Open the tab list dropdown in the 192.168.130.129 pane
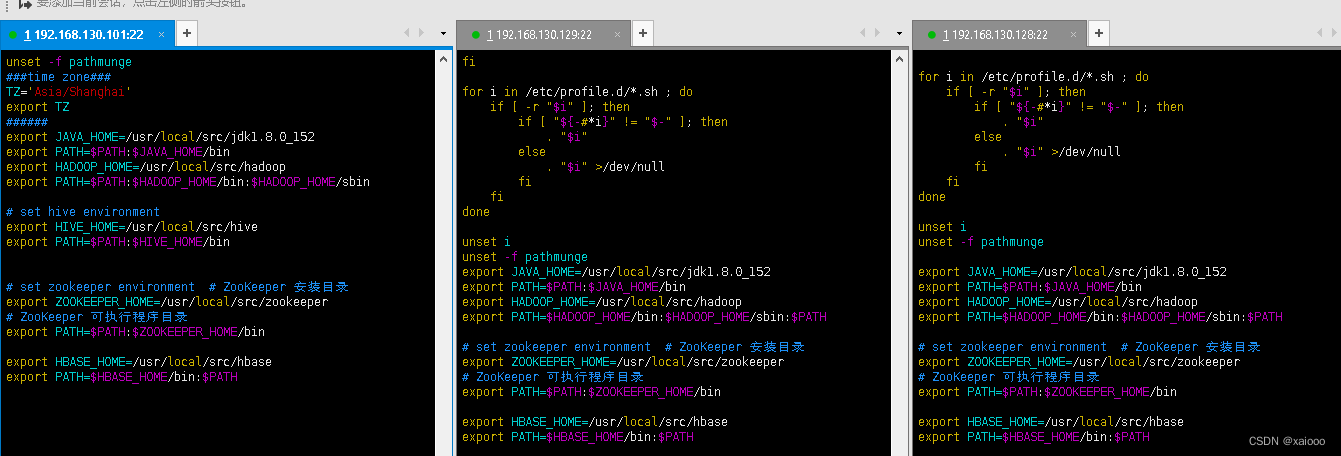This screenshot has height=456, width=1341. pos(900,33)
